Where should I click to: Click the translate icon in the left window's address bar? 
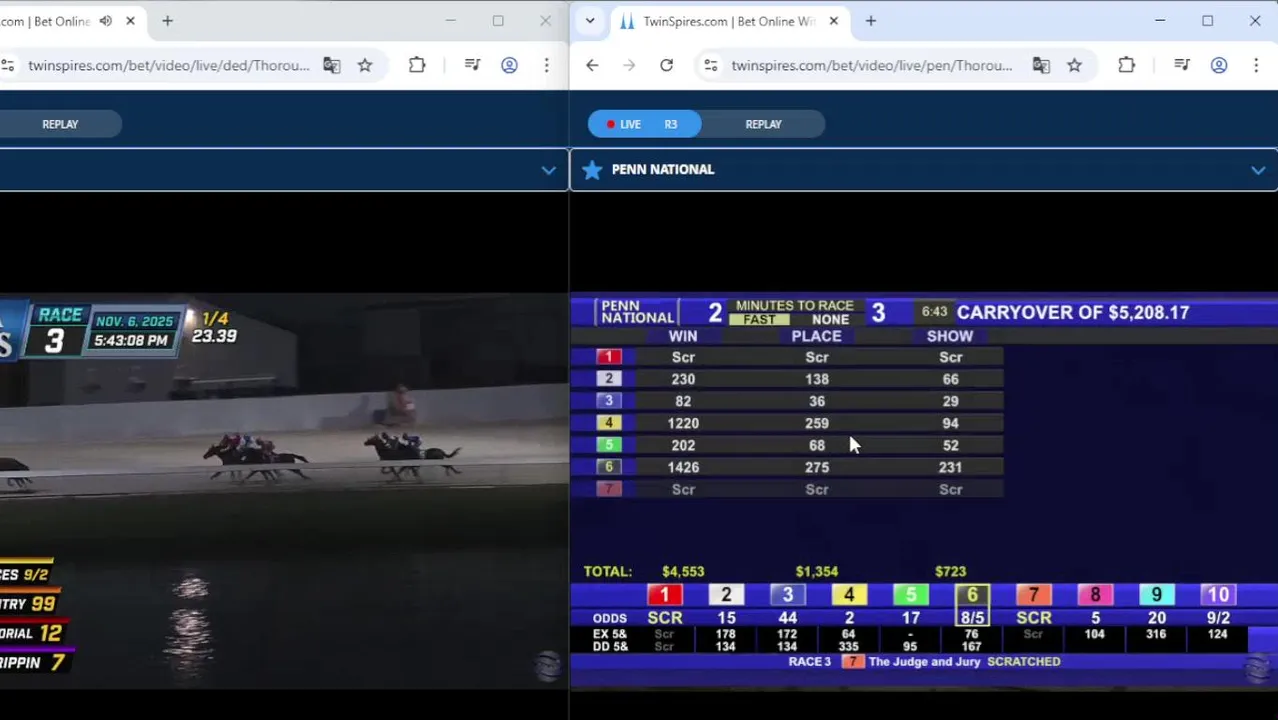click(332, 65)
